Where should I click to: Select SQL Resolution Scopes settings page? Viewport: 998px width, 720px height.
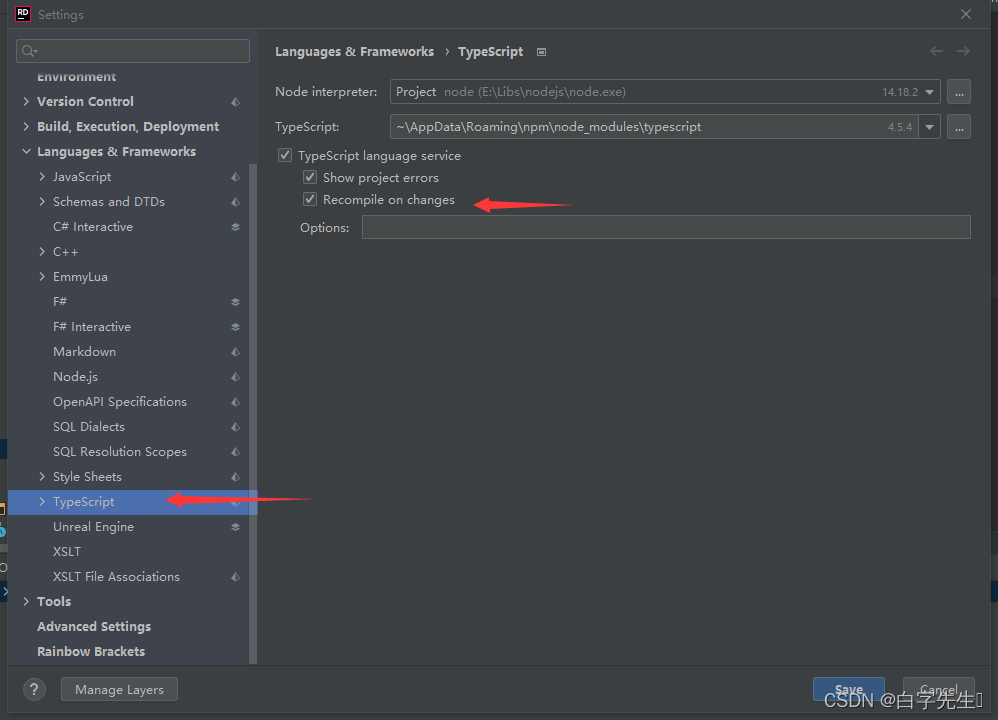120,451
